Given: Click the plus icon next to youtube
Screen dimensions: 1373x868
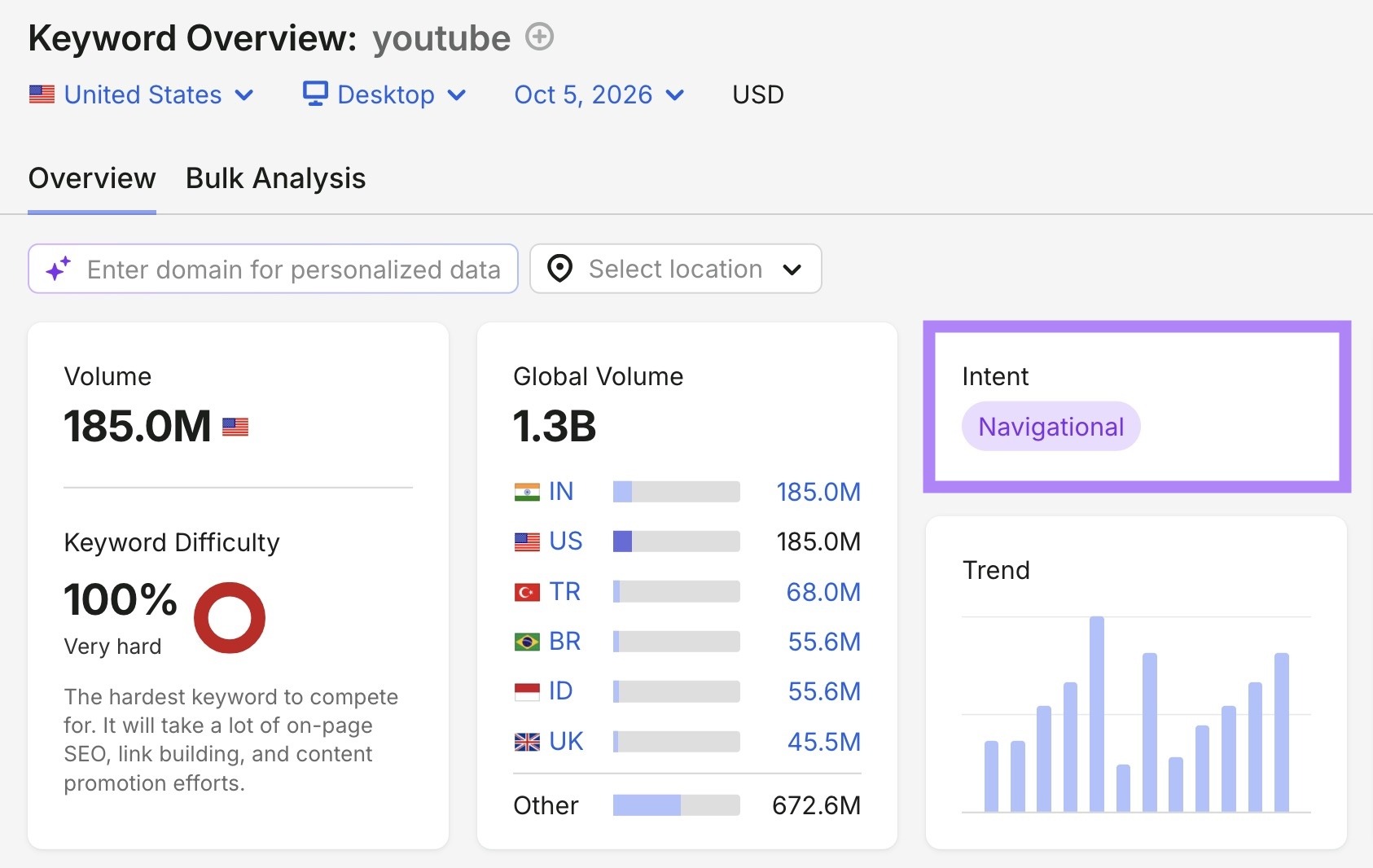Looking at the screenshot, I should coord(539,37).
